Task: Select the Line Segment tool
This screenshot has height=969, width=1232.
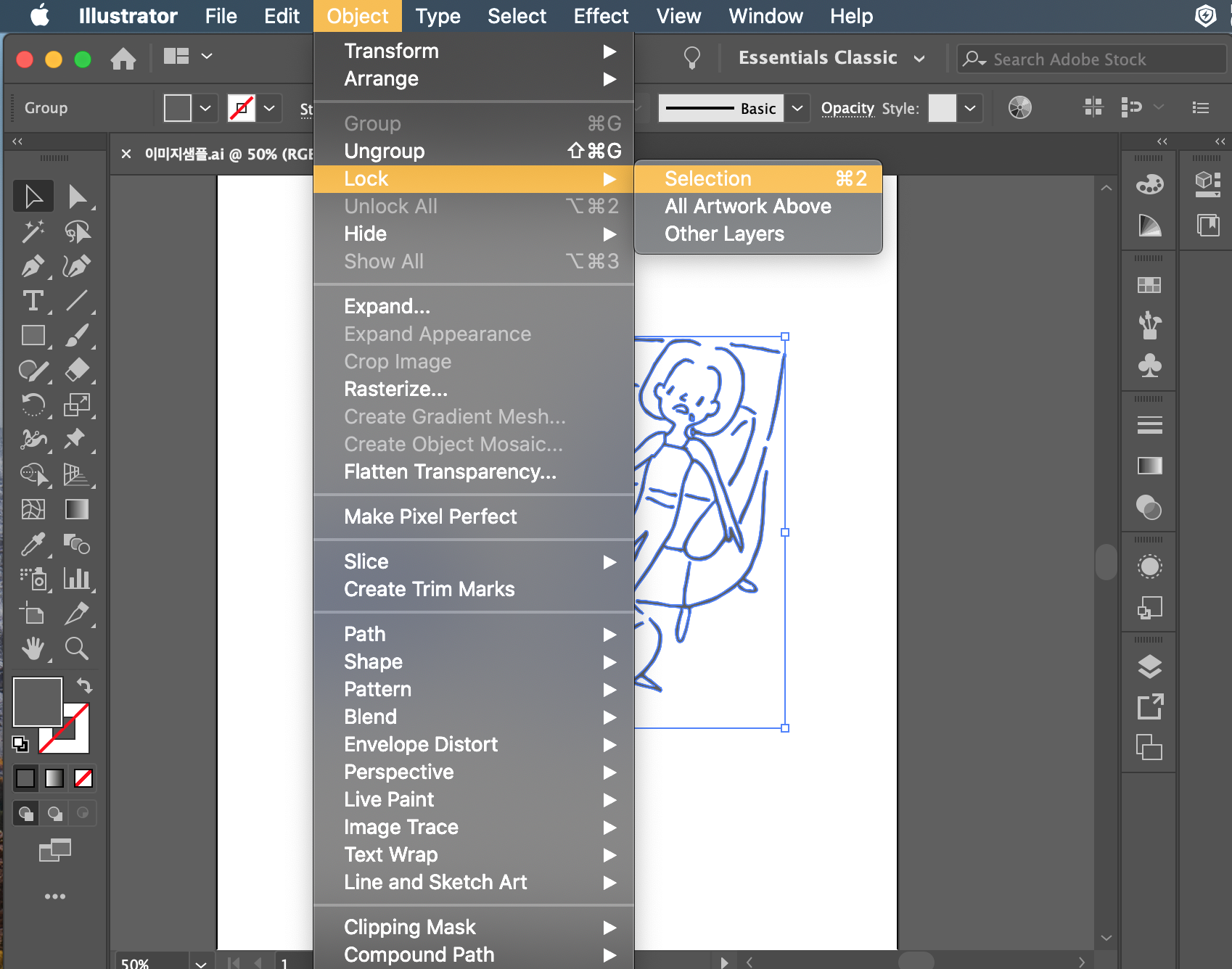Action: coord(77,300)
